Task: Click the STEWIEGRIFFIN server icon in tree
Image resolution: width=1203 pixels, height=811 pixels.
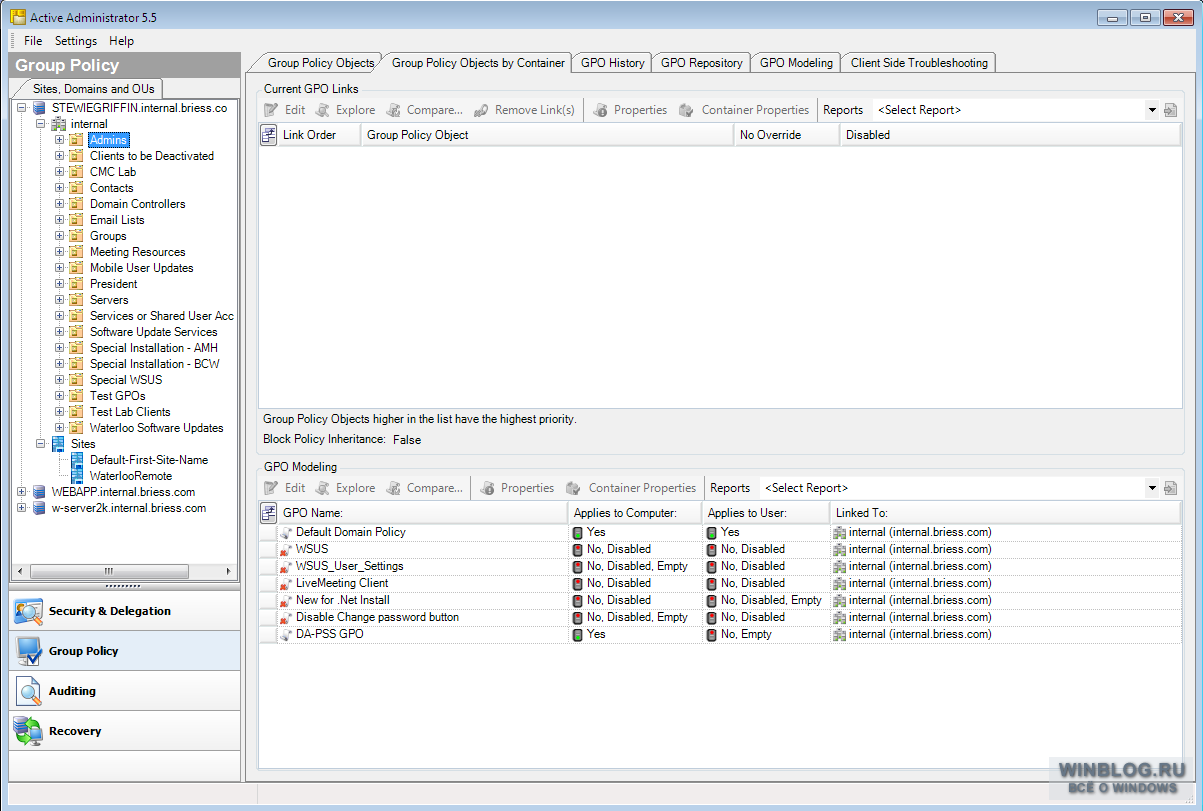Action: click(x=39, y=108)
